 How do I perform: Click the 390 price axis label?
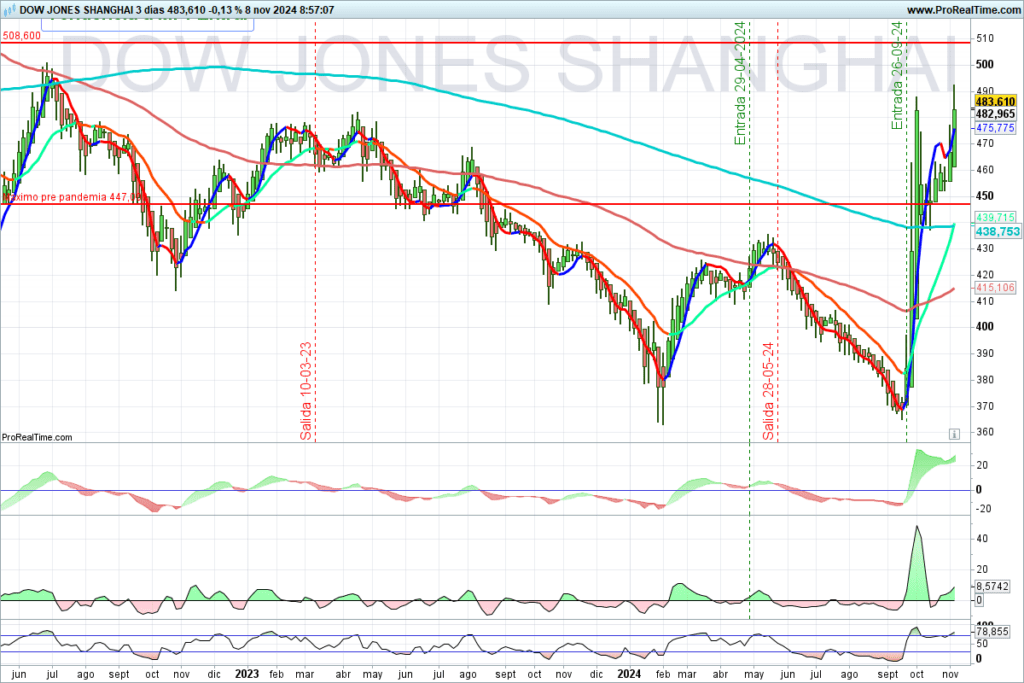pyautogui.click(x=985, y=353)
